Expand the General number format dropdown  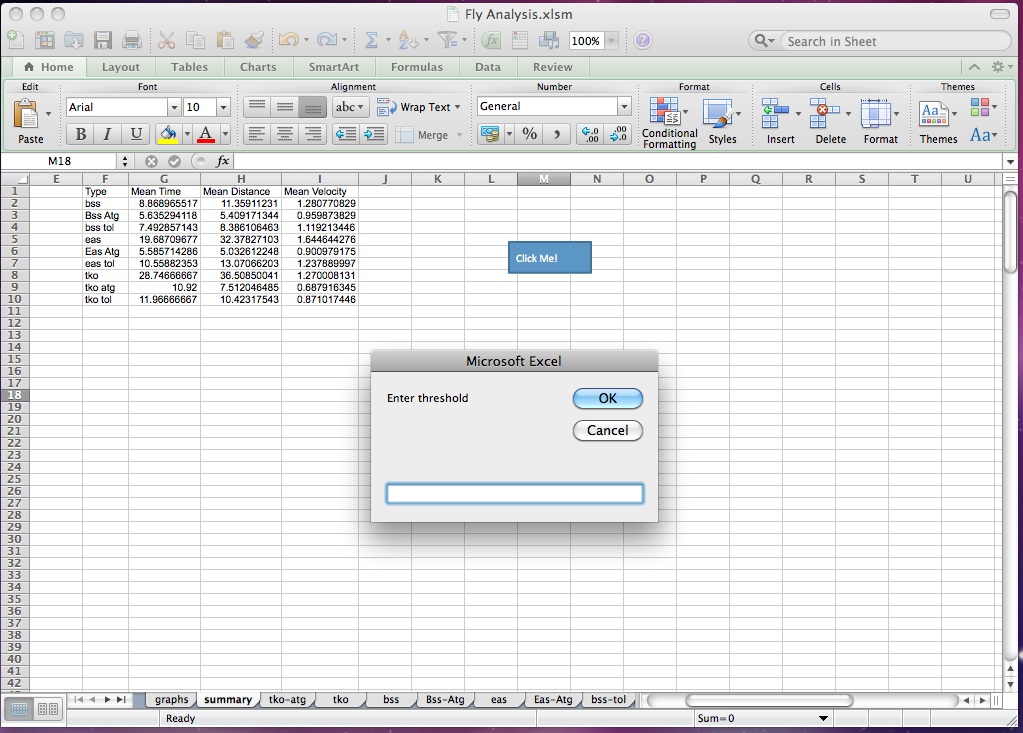point(624,106)
